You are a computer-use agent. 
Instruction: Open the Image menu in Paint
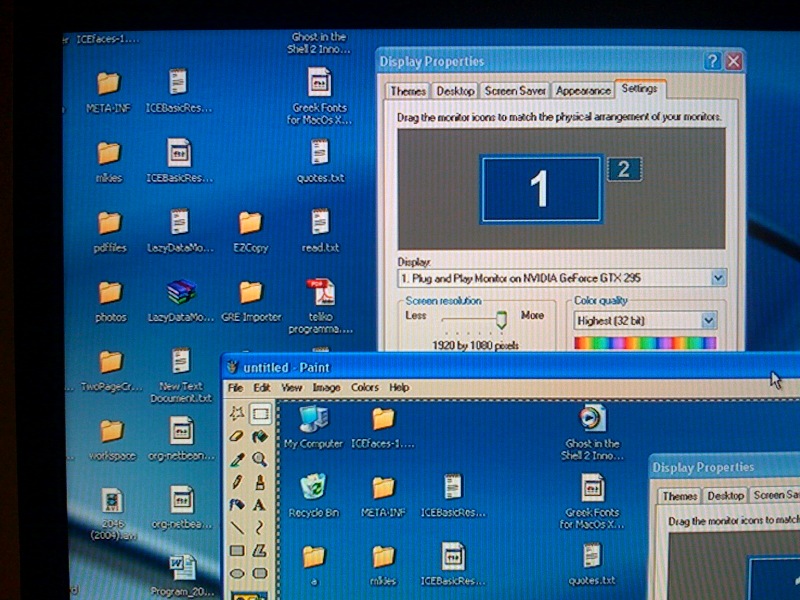(327, 388)
